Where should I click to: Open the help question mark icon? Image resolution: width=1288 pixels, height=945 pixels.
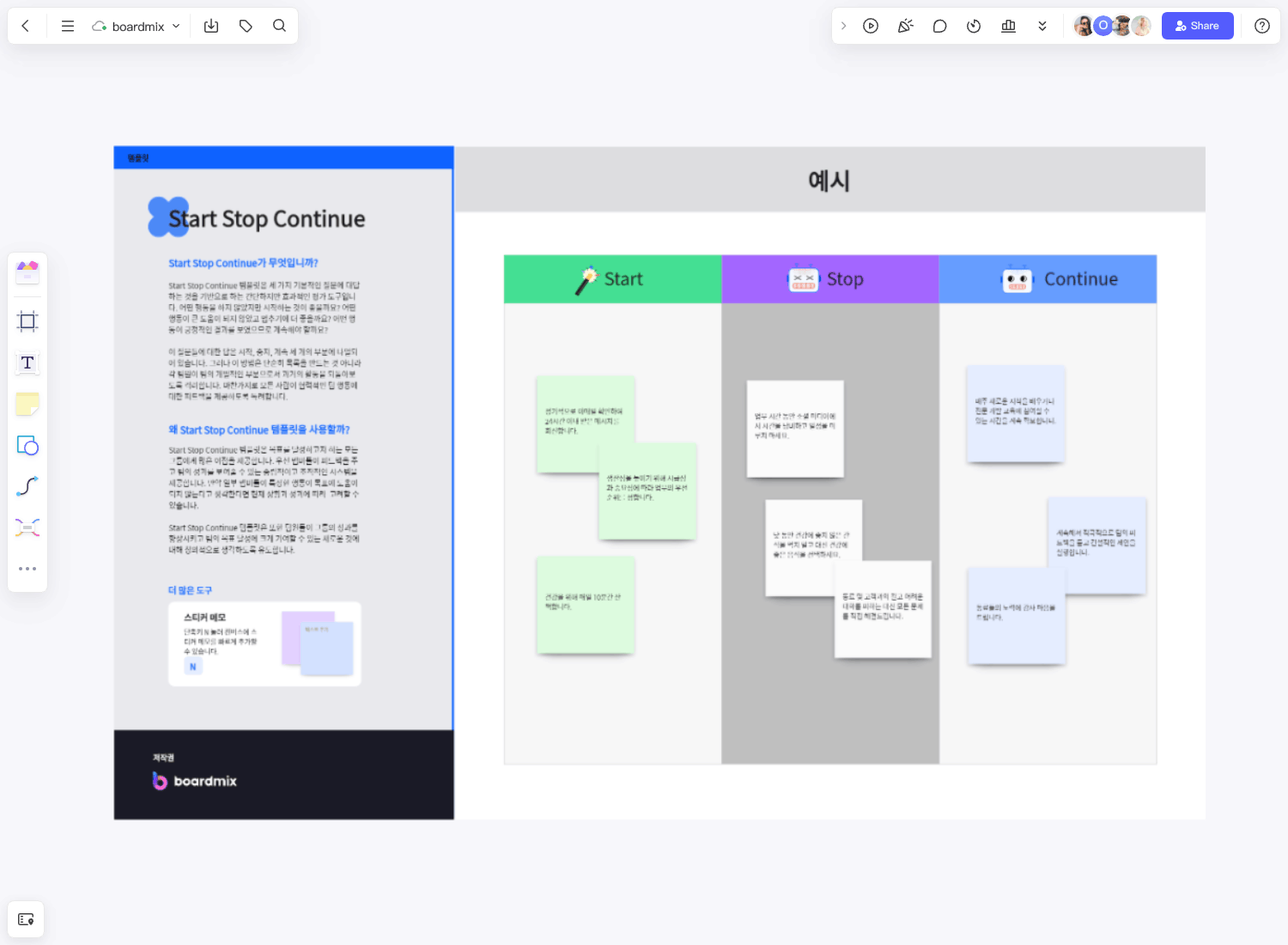coord(1262,26)
